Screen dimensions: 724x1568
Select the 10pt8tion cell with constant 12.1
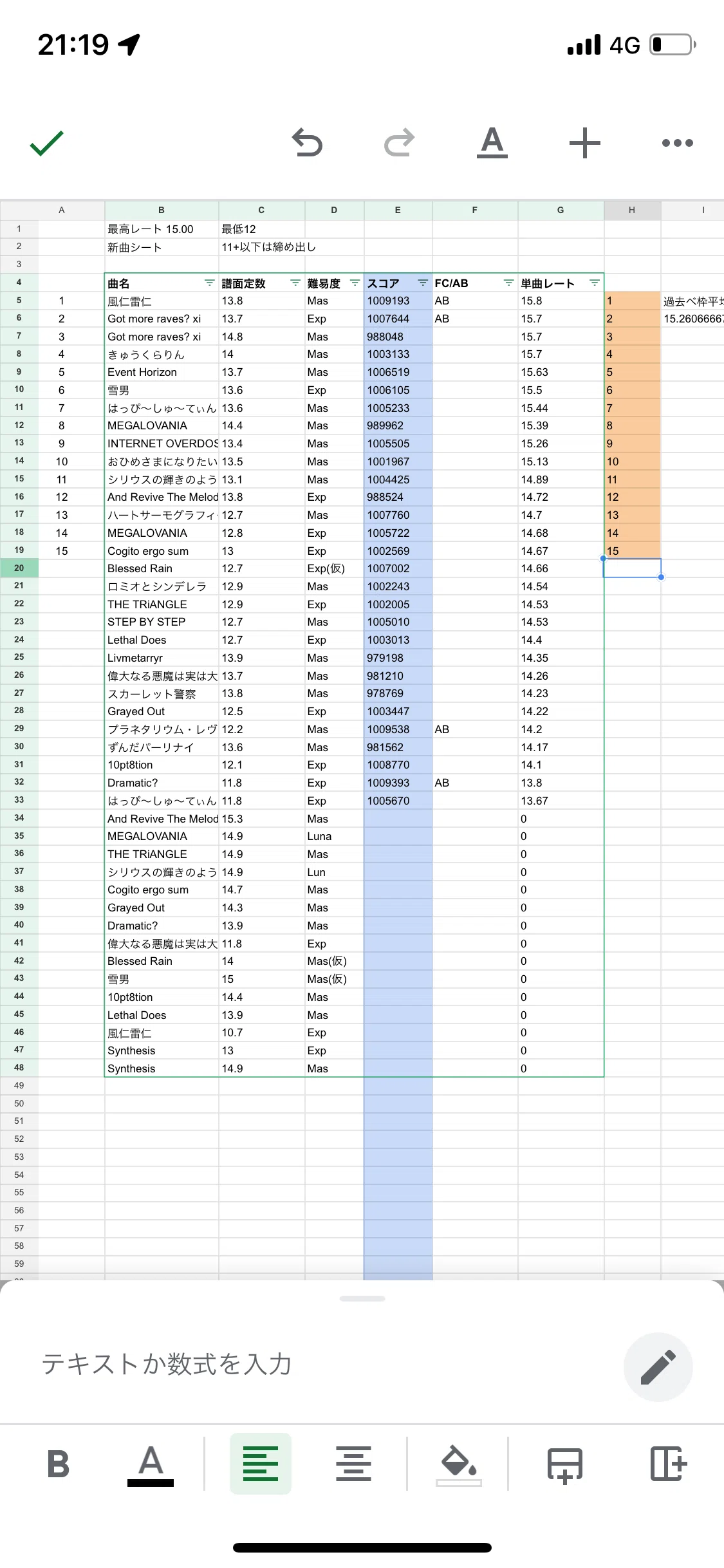point(162,765)
